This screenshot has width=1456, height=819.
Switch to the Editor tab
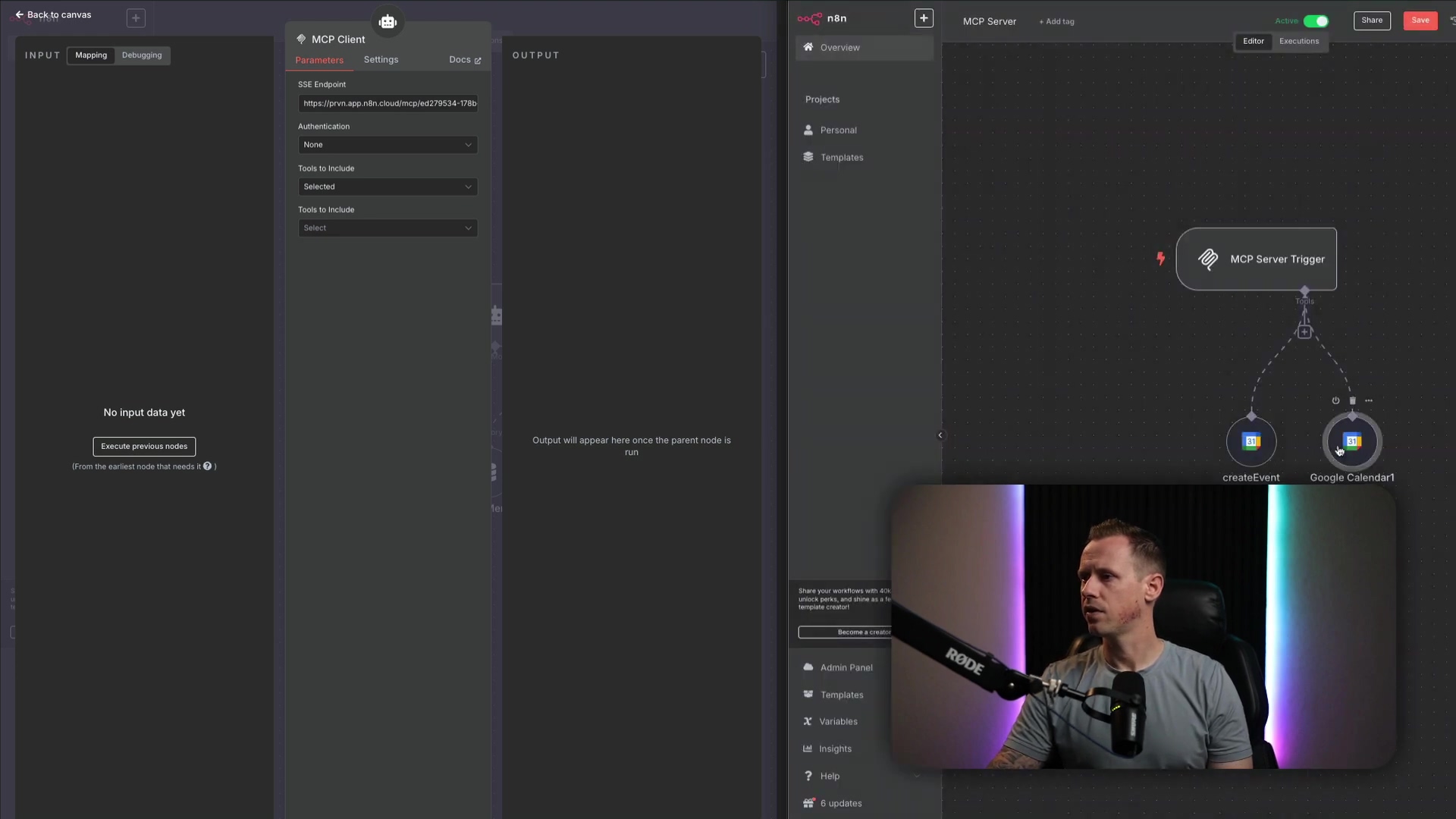[1254, 42]
